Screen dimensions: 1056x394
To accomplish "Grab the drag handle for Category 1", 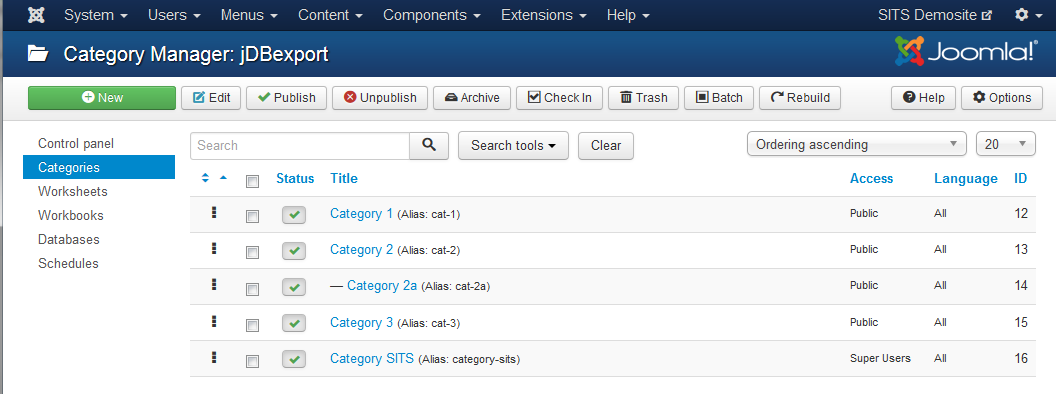I will (213, 213).
